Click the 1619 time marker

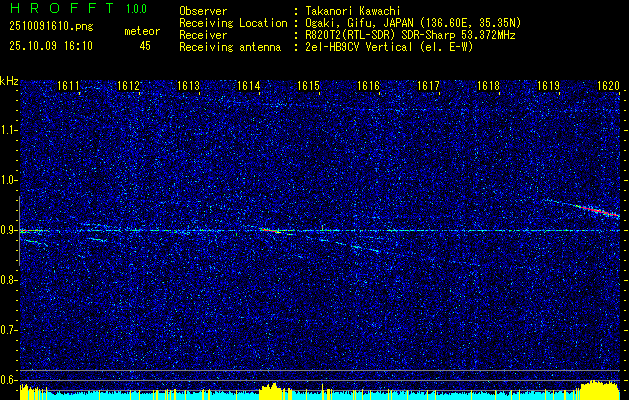(x=548, y=86)
